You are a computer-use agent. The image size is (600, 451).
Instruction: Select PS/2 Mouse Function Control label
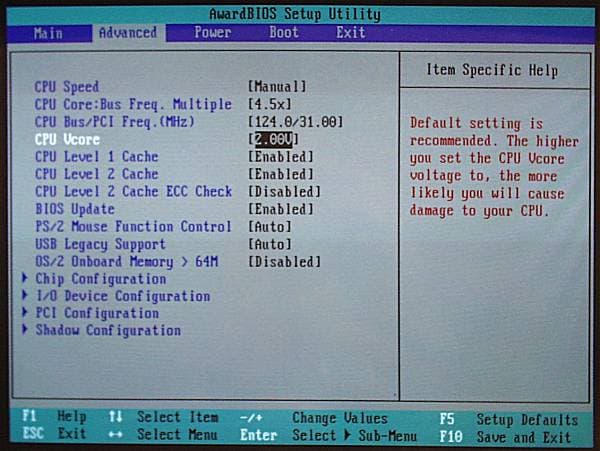coord(134,227)
